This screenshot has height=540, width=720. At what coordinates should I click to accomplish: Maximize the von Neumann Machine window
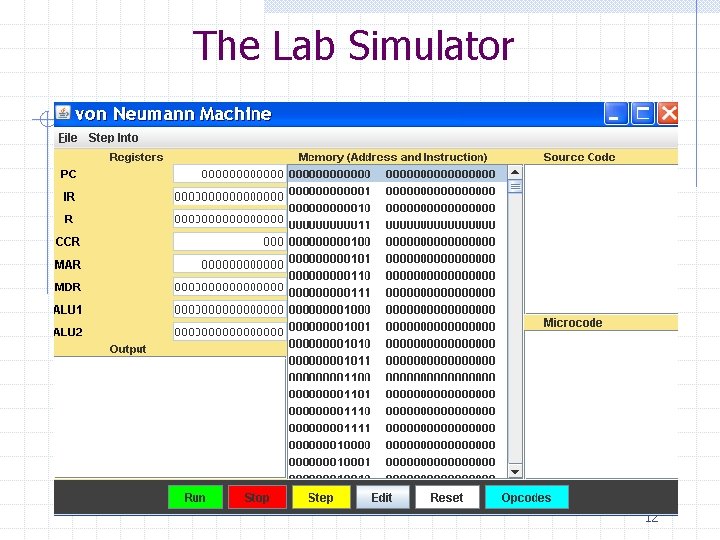tap(642, 113)
